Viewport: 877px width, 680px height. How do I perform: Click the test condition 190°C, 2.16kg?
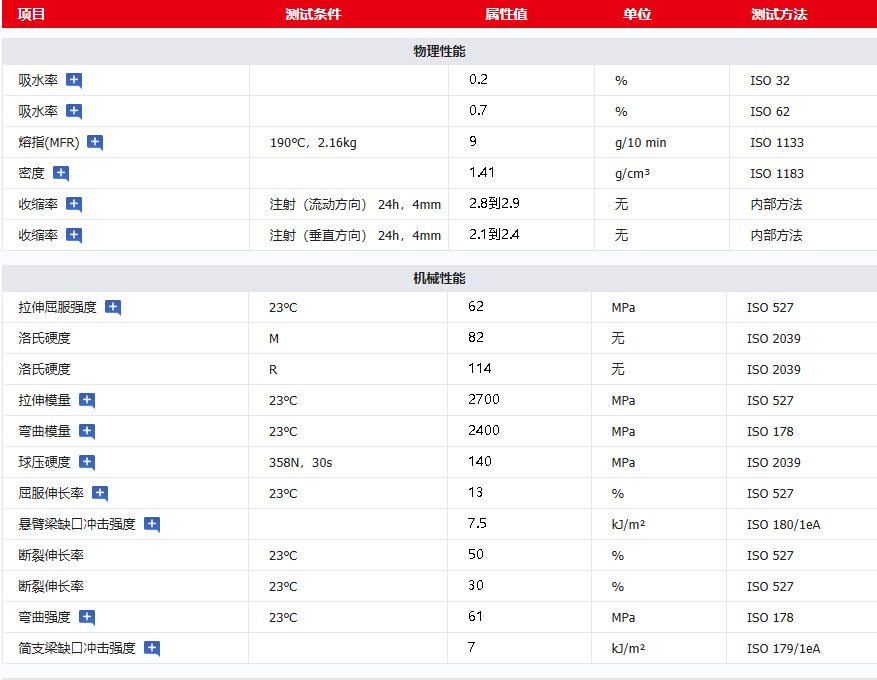click(313, 143)
